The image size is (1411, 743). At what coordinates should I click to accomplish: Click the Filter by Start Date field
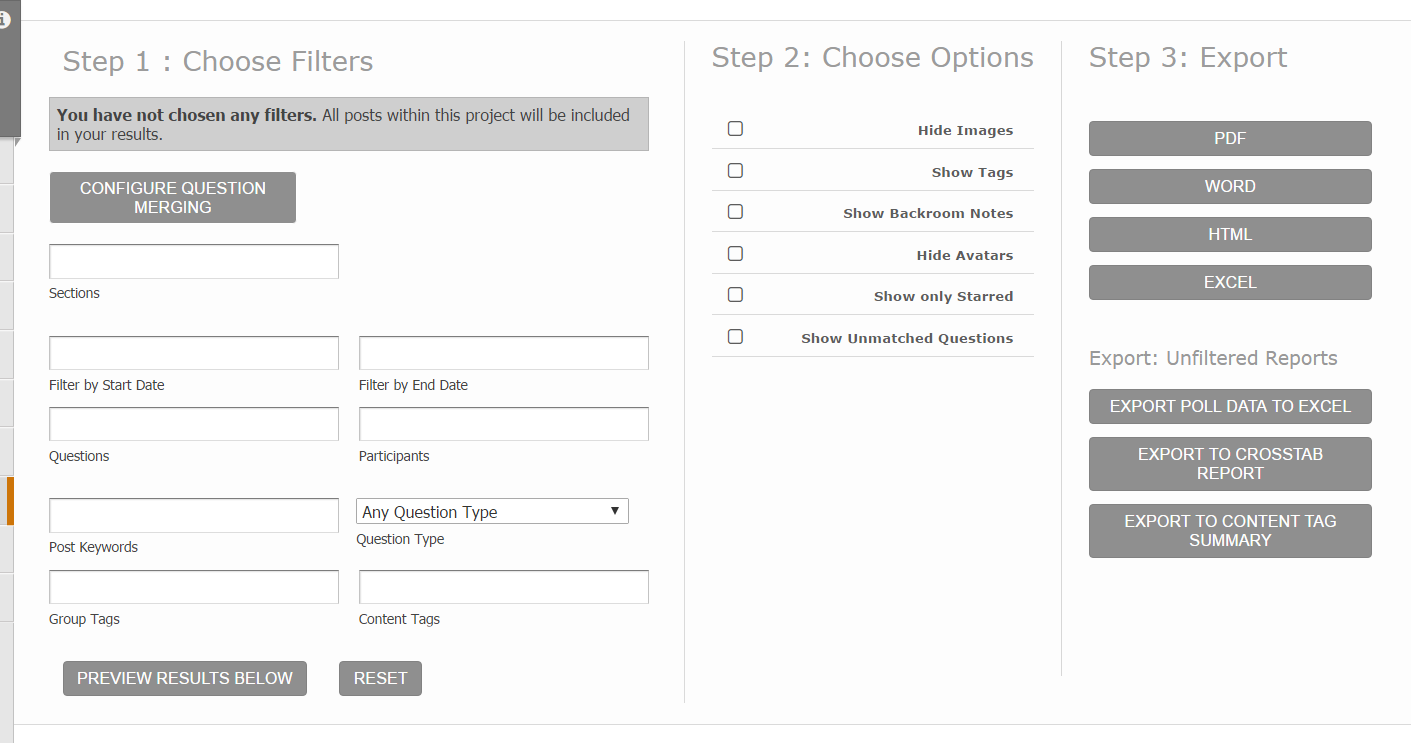click(194, 354)
